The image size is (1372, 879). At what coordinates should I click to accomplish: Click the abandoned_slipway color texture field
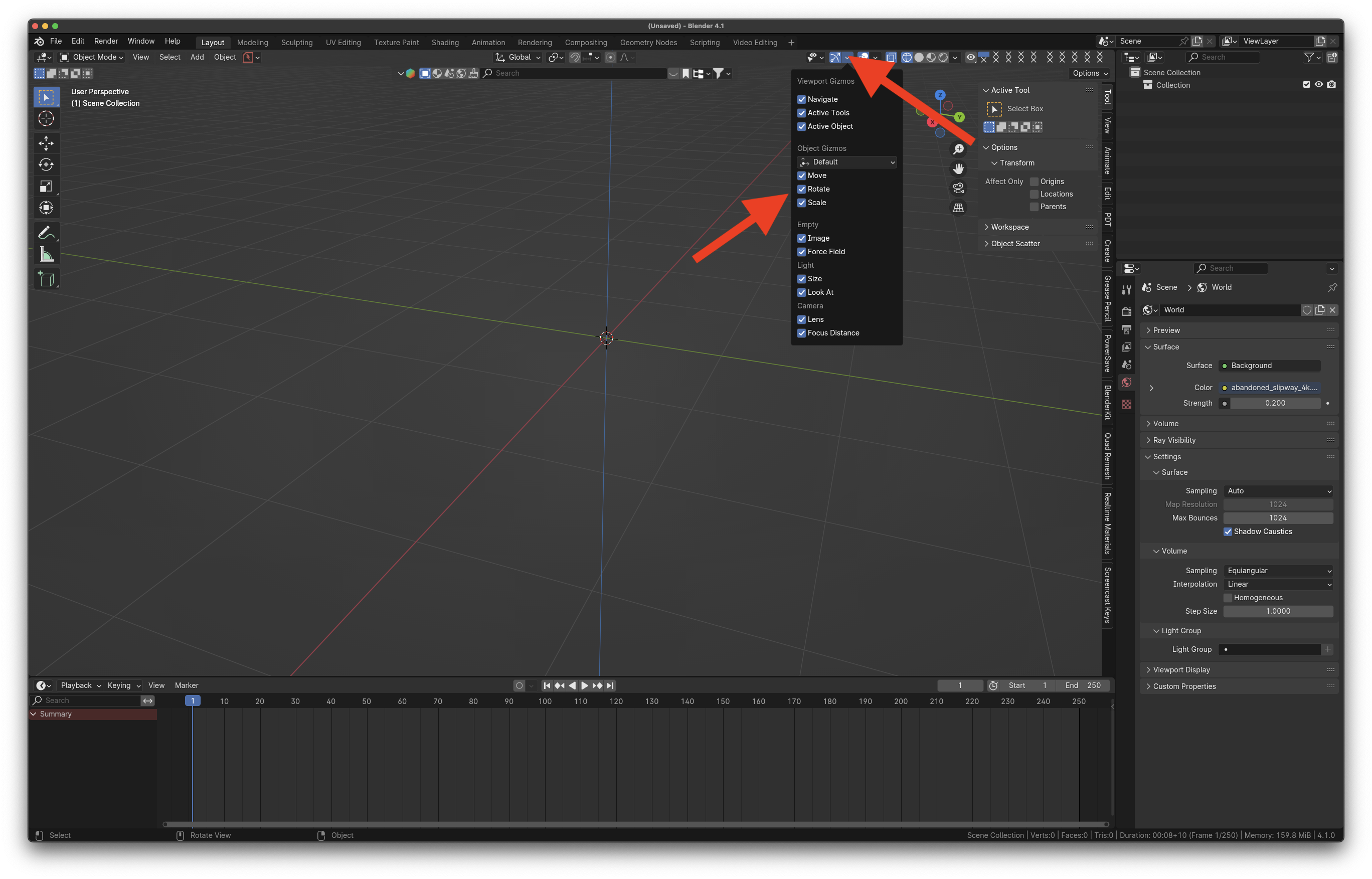pos(1269,388)
